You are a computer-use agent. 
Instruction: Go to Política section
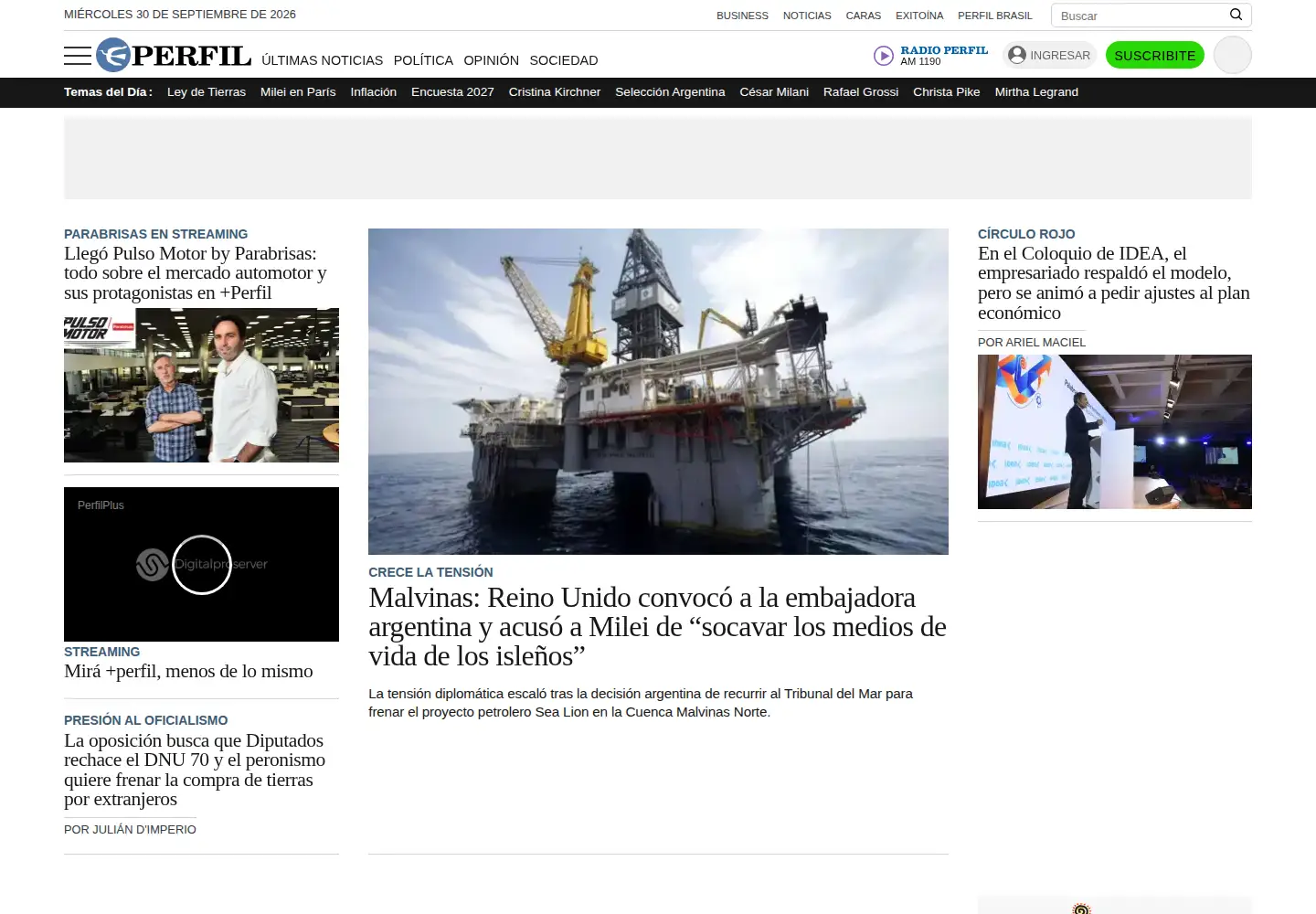click(423, 60)
